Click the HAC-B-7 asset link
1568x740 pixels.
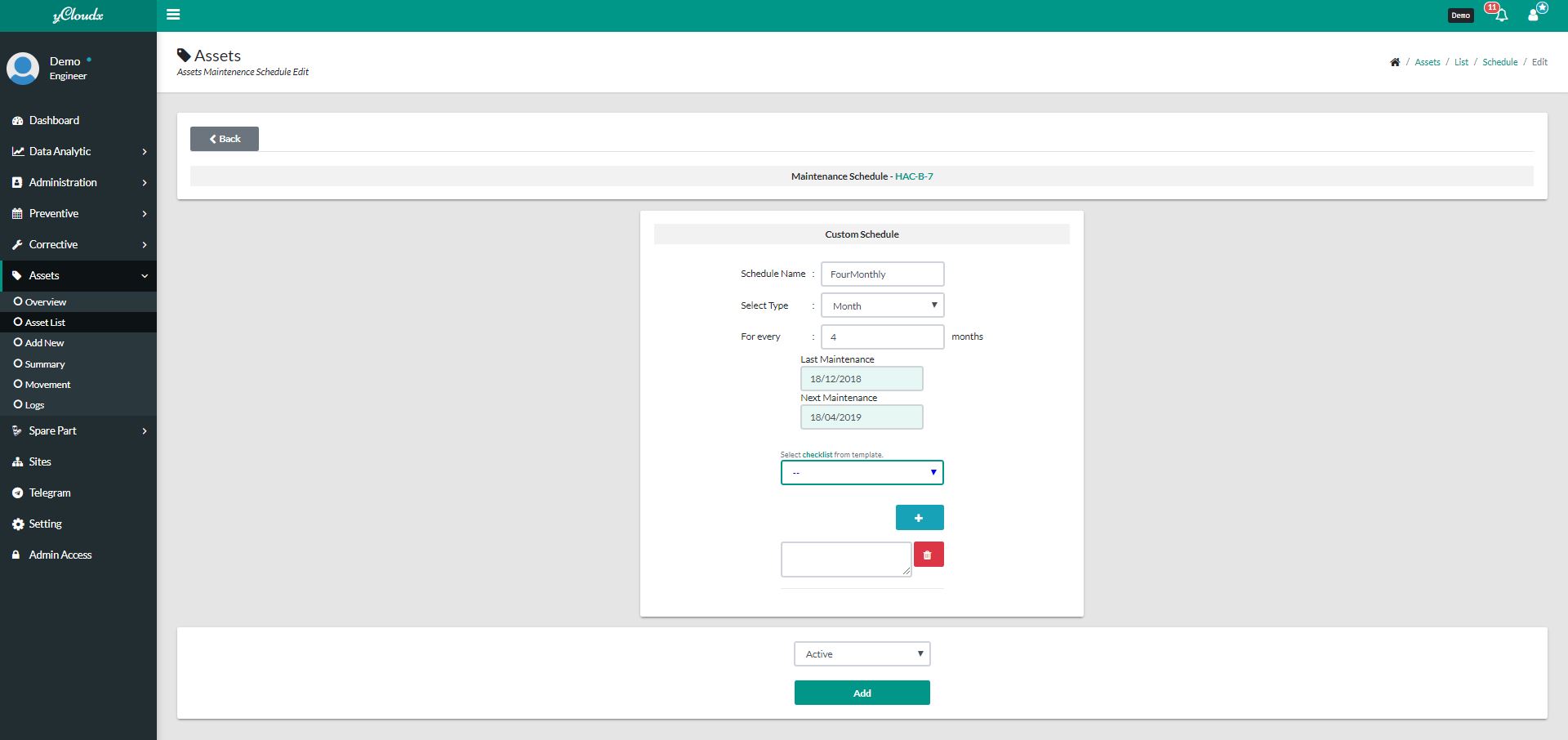(914, 176)
